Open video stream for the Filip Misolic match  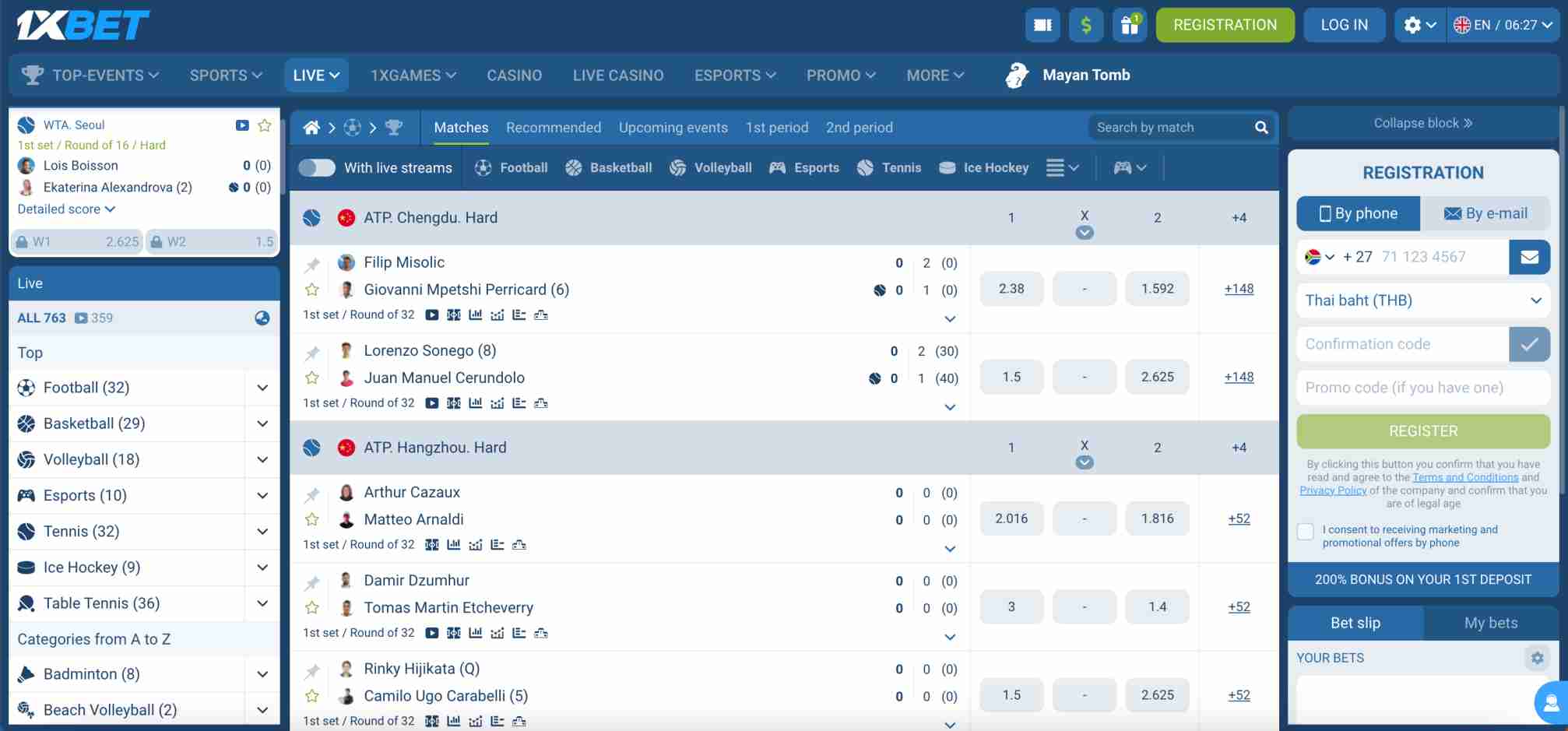(x=431, y=315)
